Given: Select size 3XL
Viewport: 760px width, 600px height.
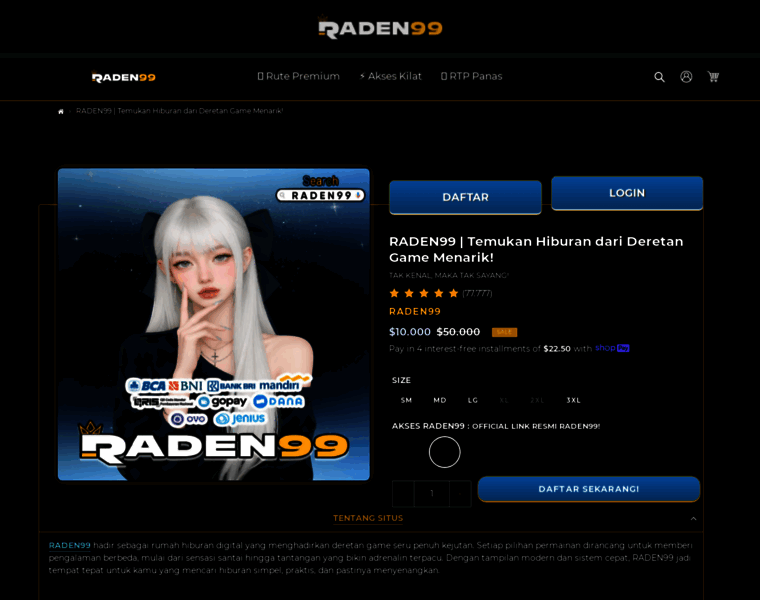Looking at the screenshot, I should (x=573, y=400).
